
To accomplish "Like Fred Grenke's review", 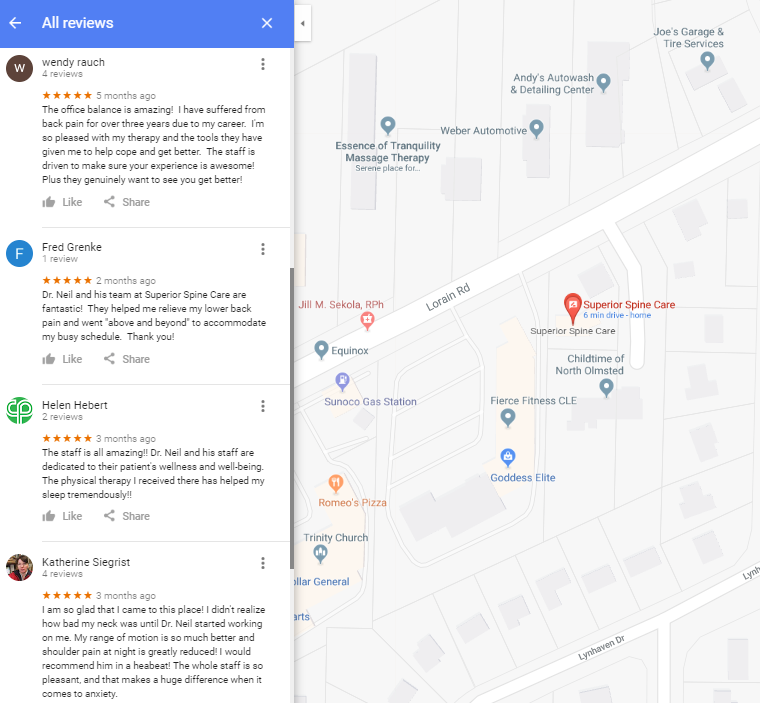I will [x=62, y=359].
